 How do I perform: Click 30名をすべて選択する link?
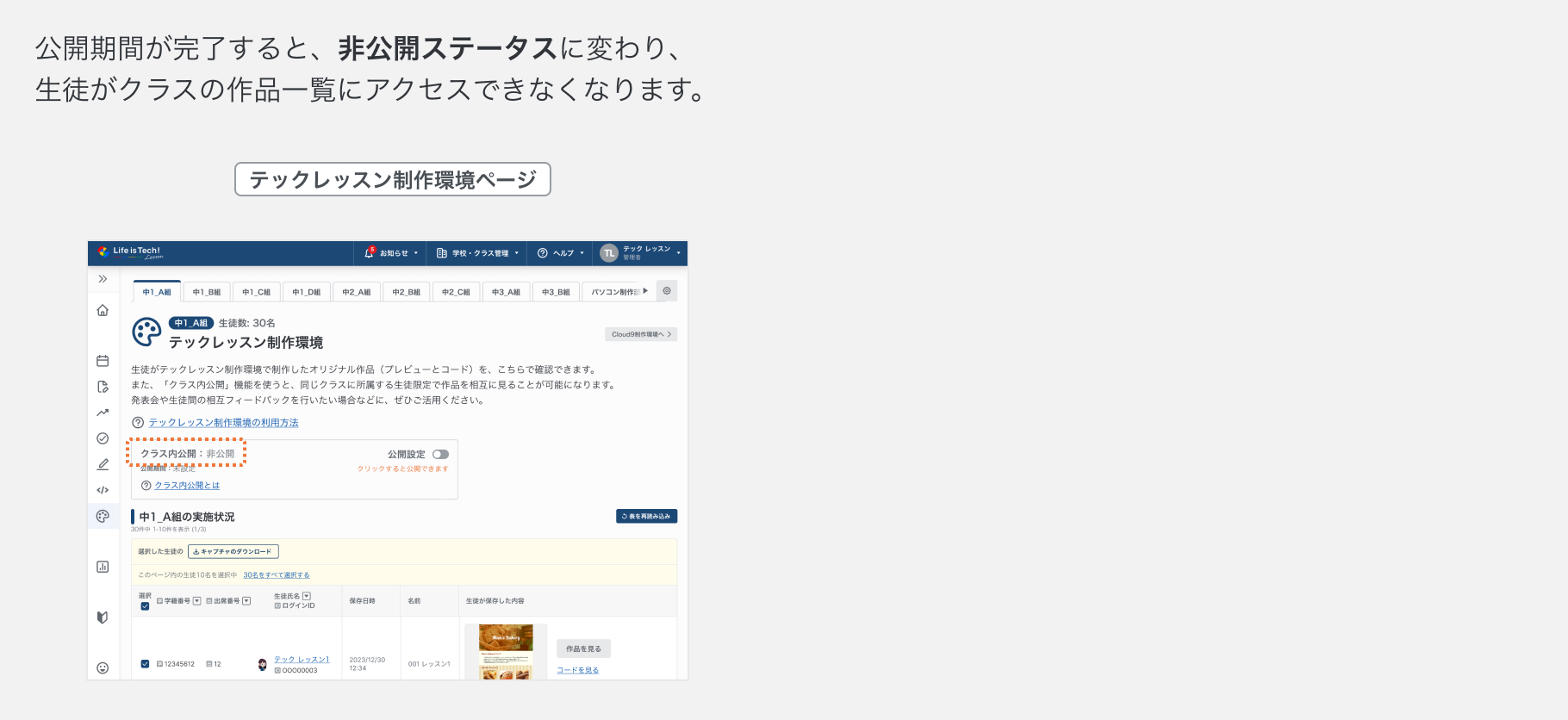[x=277, y=575]
